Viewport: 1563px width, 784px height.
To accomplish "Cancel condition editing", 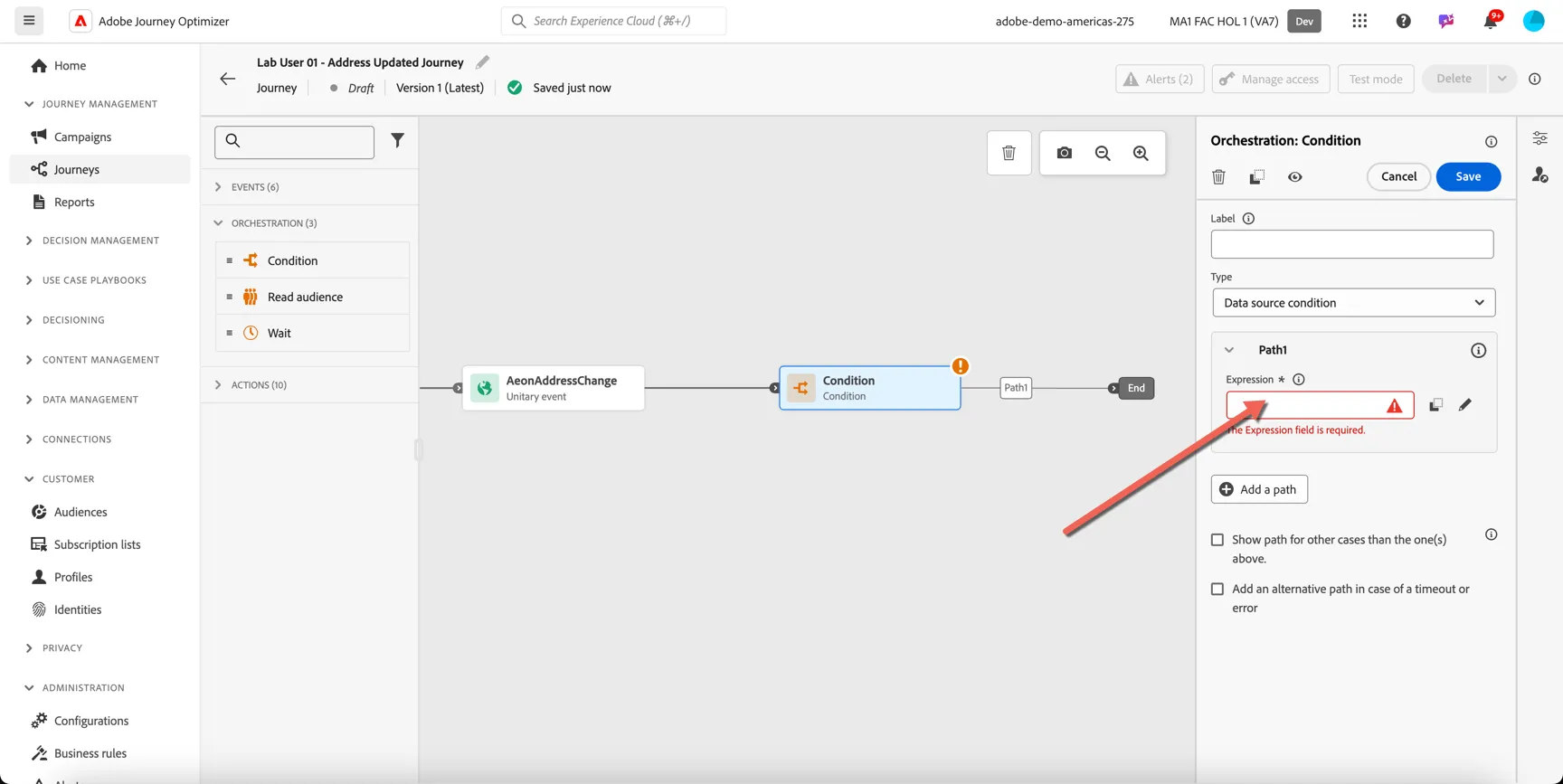I will (1398, 176).
